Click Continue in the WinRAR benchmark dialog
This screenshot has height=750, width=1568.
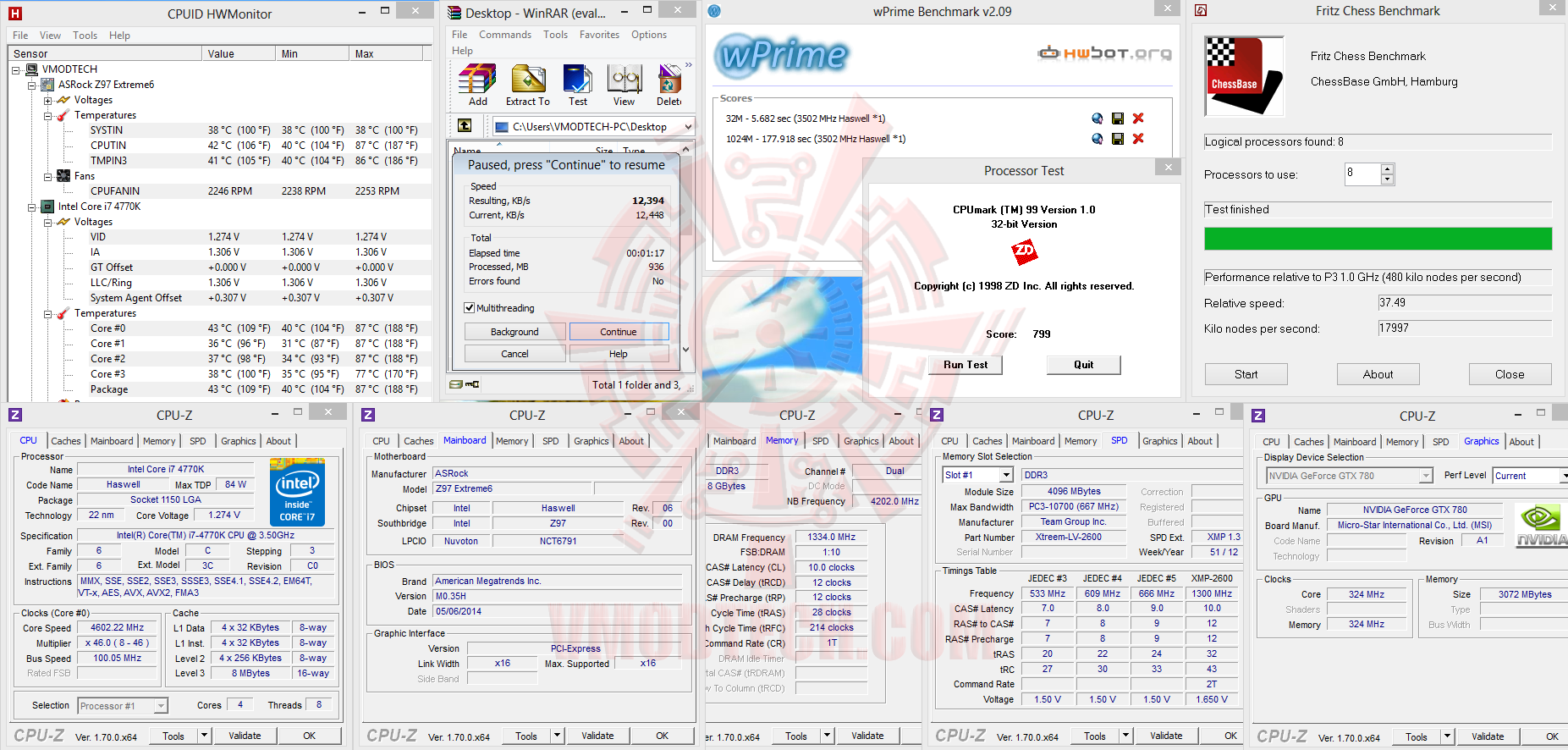(x=619, y=332)
